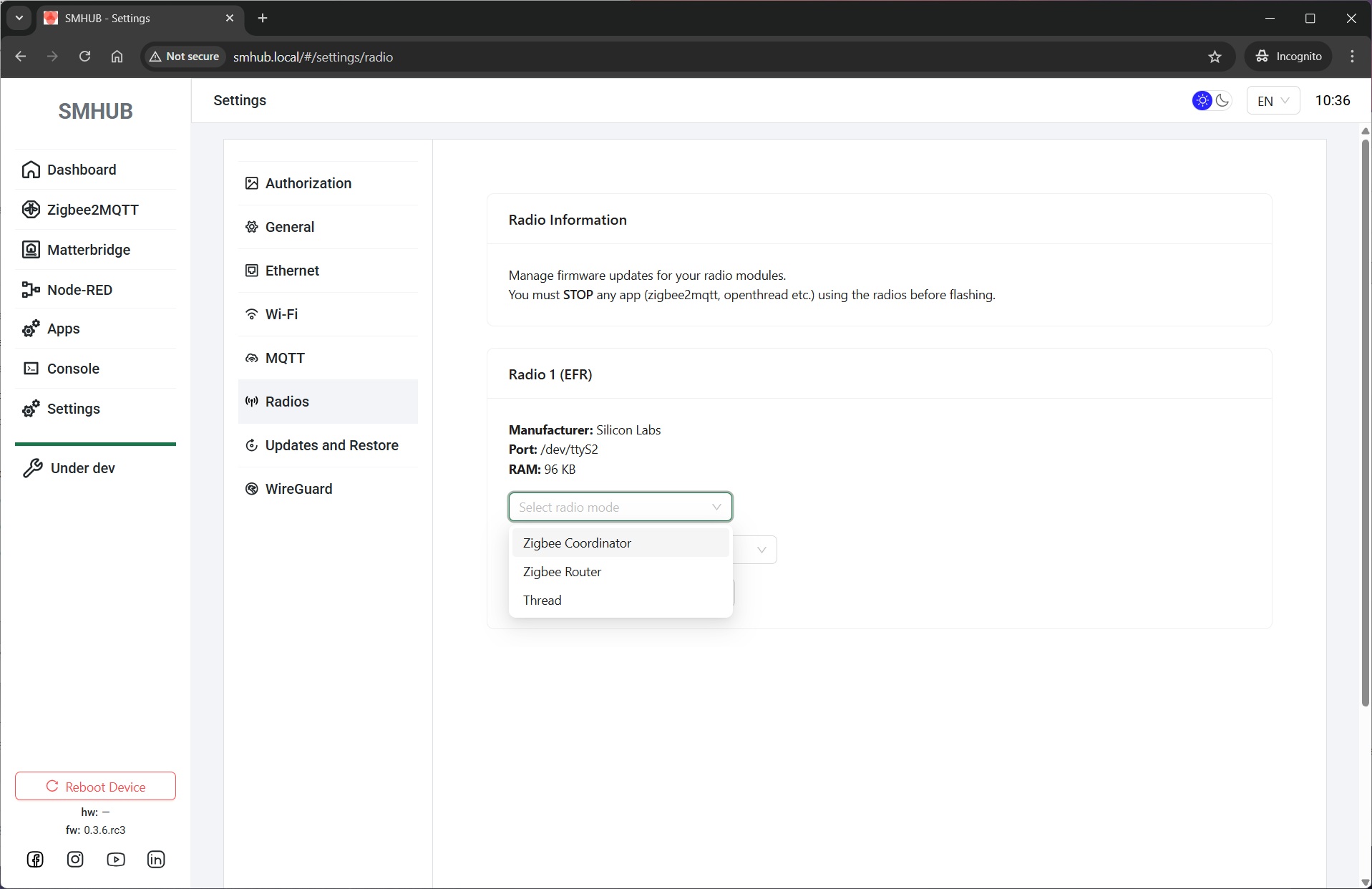Bookmark this page with the star icon
This screenshot has height=889, width=1372.
1215,57
